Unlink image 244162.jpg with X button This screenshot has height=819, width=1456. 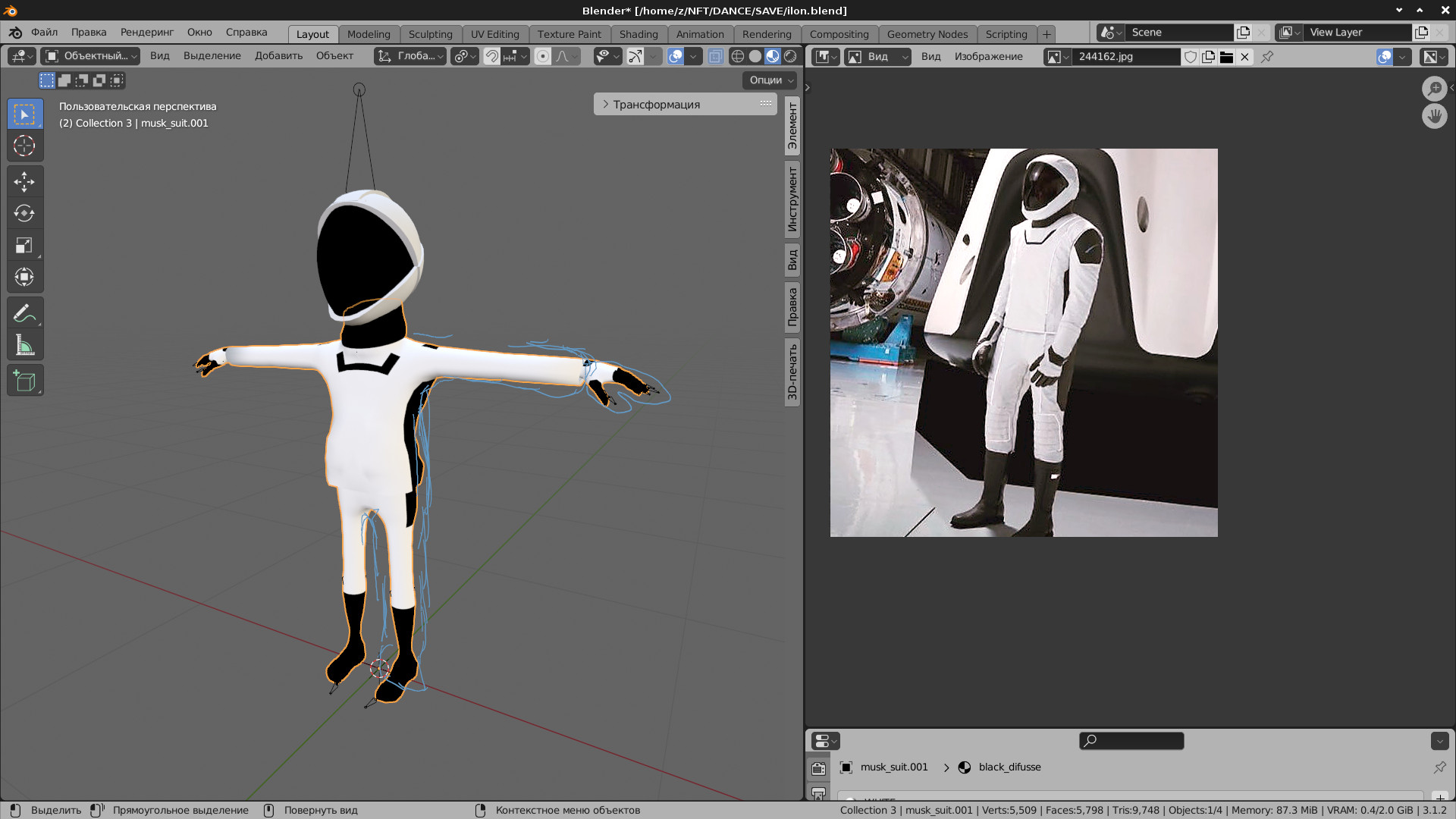1244,57
